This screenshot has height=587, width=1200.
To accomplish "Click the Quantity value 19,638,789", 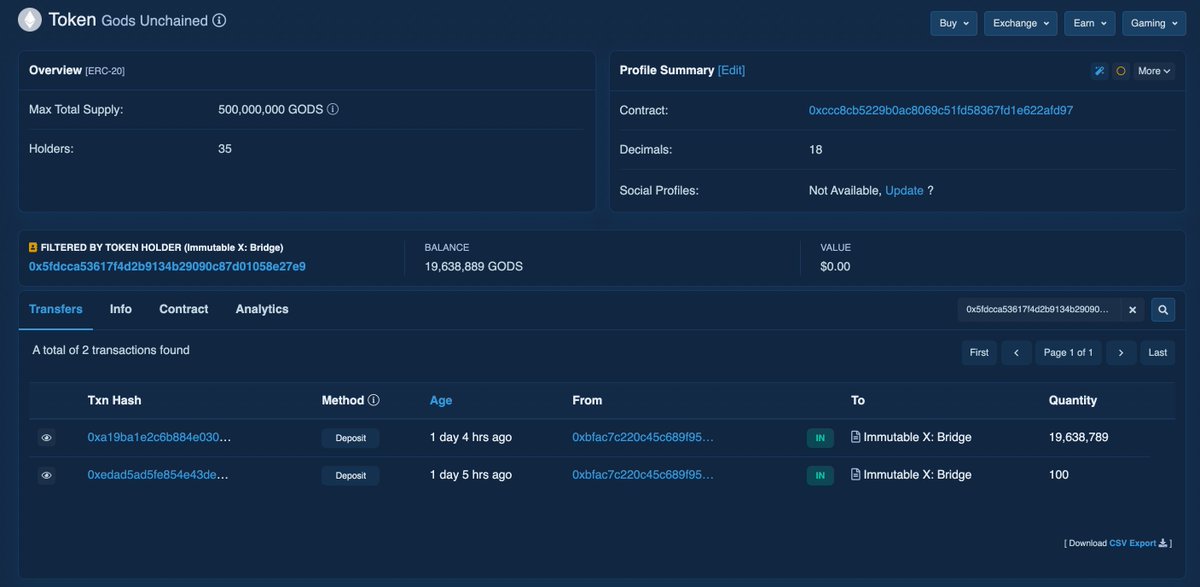I will [1078, 437].
